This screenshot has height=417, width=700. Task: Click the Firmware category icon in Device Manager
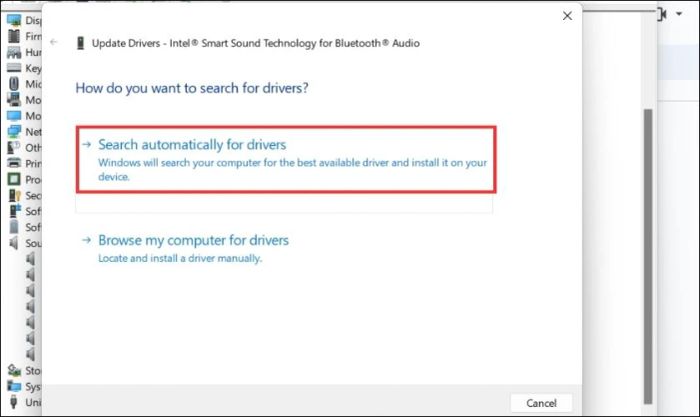coord(14,36)
